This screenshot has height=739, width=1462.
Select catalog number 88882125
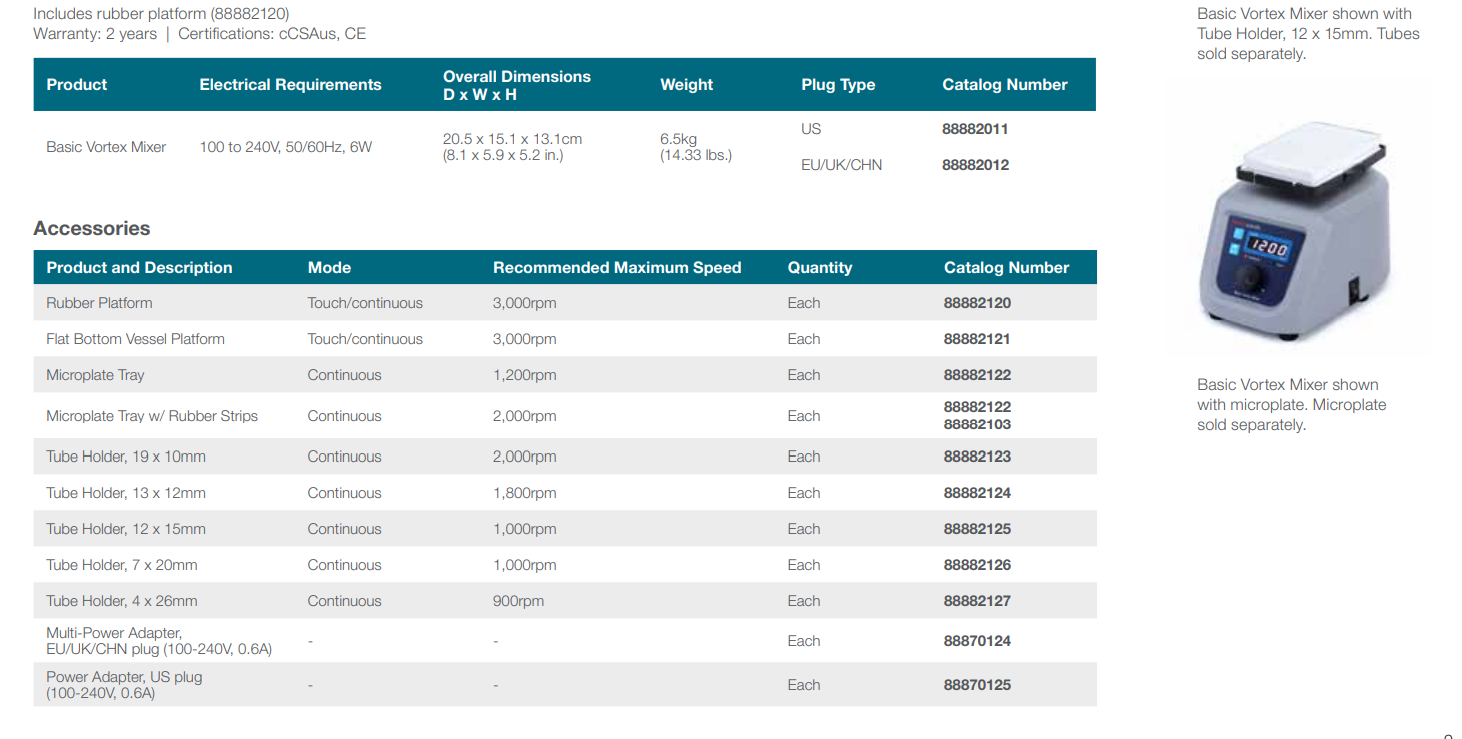[x=977, y=529]
